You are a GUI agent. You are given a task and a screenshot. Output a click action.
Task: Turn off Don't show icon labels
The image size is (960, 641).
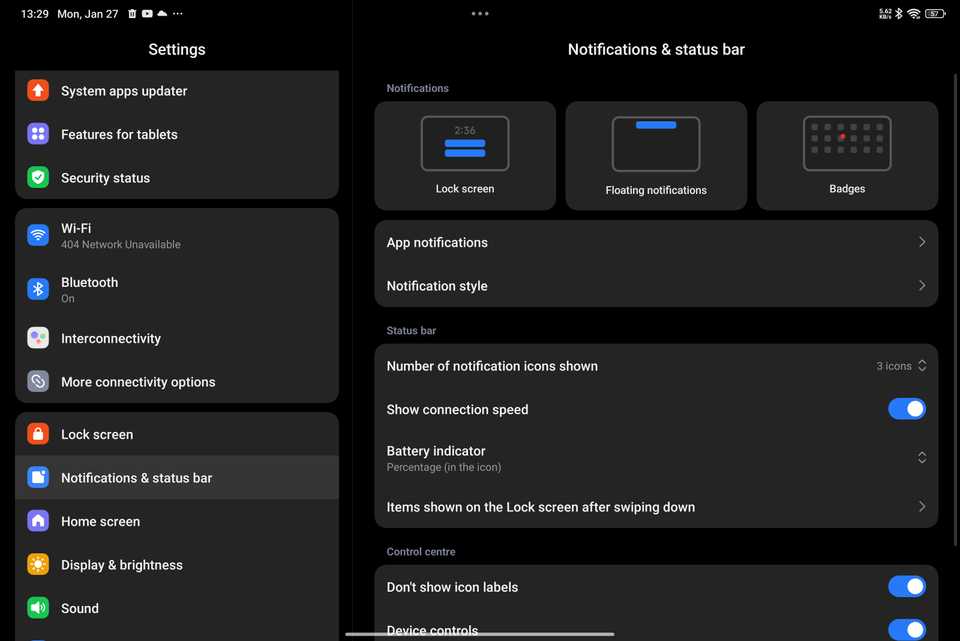pos(907,586)
